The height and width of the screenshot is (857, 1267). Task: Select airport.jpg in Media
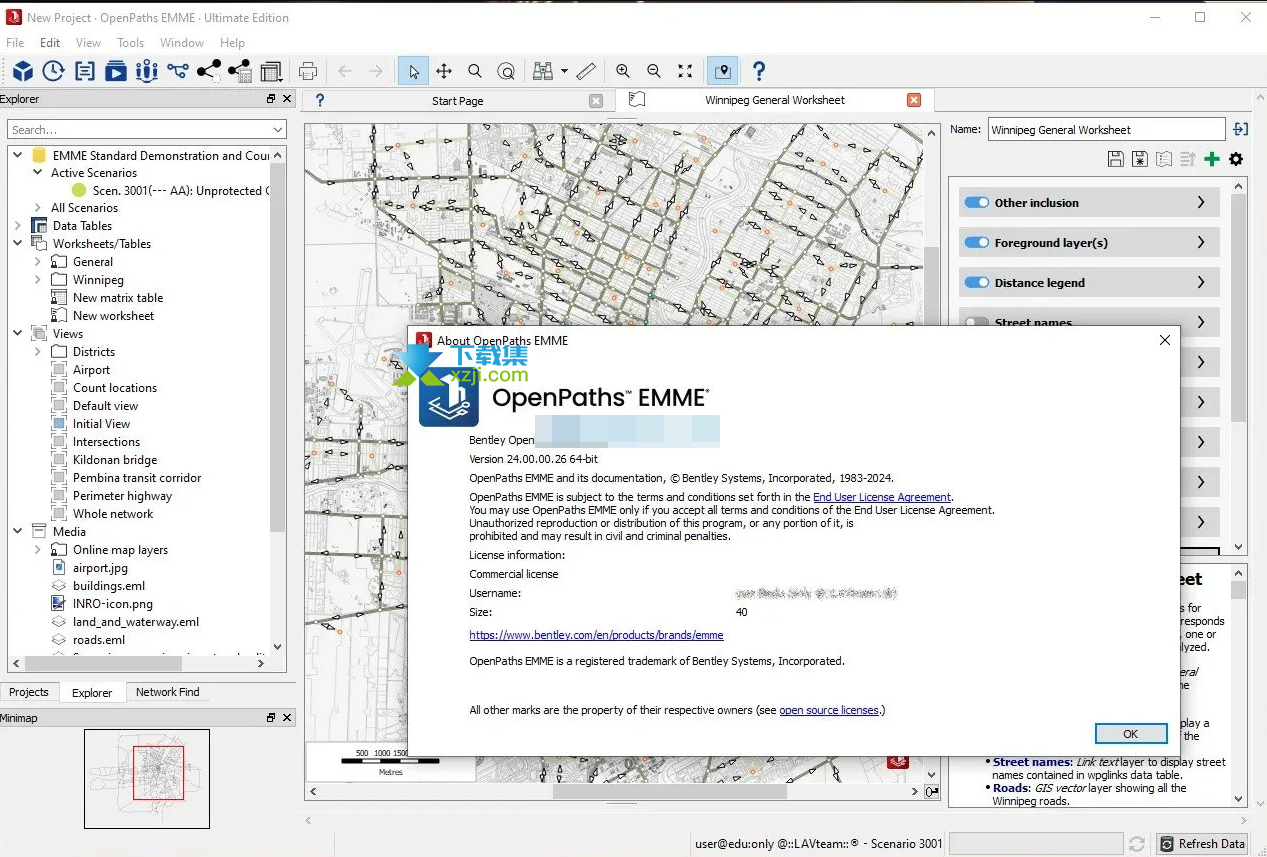[x=100, y=568]
